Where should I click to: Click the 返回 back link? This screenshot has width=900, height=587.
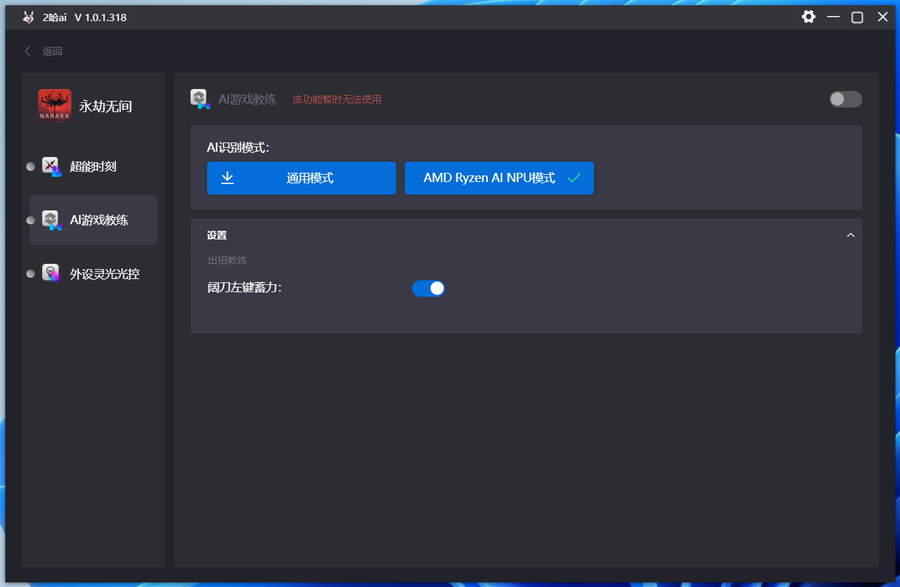point(52,51)
